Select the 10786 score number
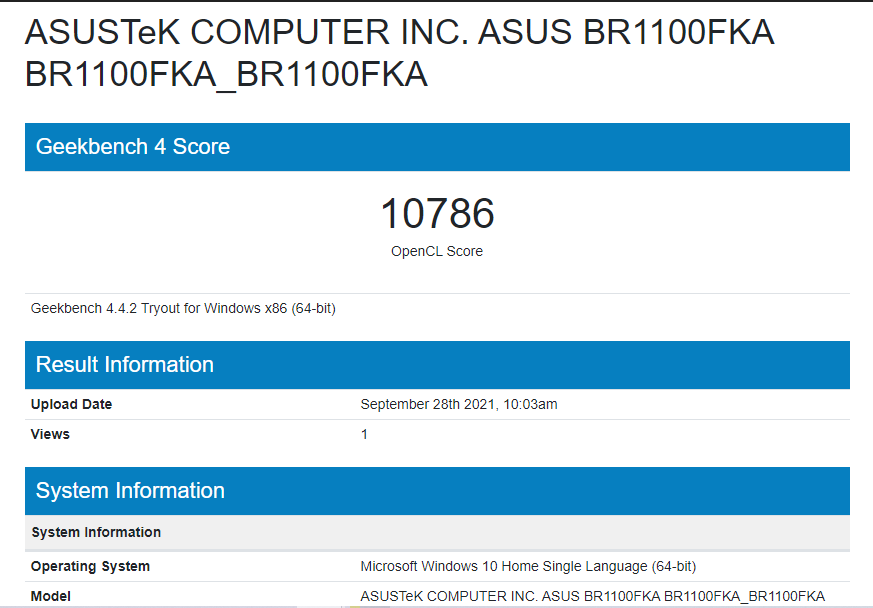Image resolution: width=873 pixels, height=608 pixels. [x=437, y=214]
